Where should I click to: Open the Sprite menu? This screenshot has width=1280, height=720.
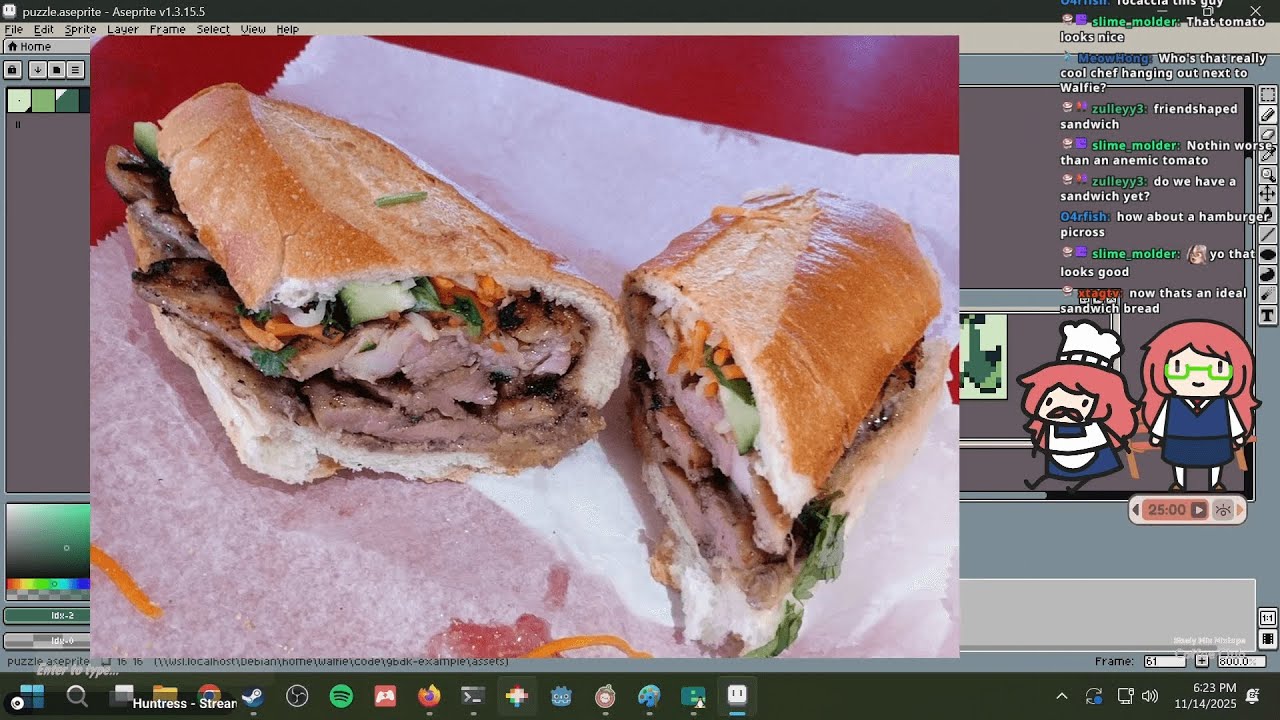click(x=80, y=29)
